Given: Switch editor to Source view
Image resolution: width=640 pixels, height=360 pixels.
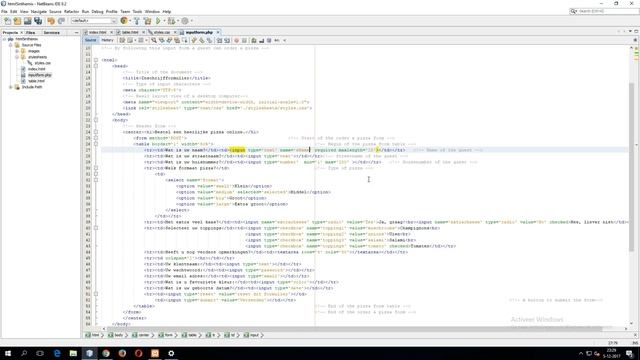Looking at the screenshot, I should click(91, 40).
